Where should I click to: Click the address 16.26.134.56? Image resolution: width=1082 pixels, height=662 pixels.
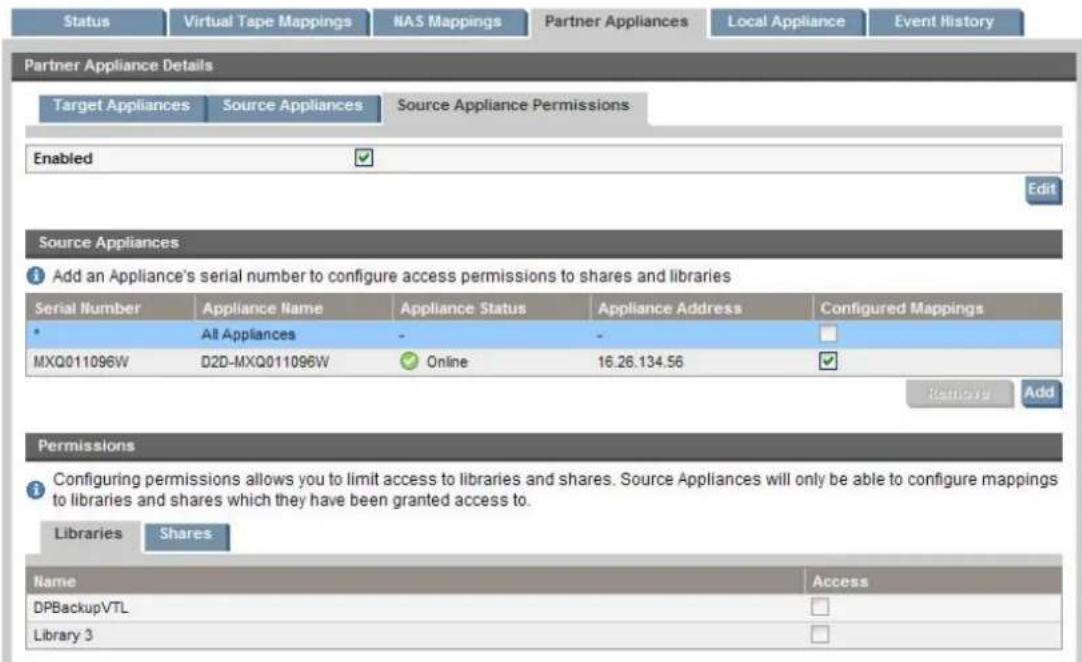coord(640,362)
